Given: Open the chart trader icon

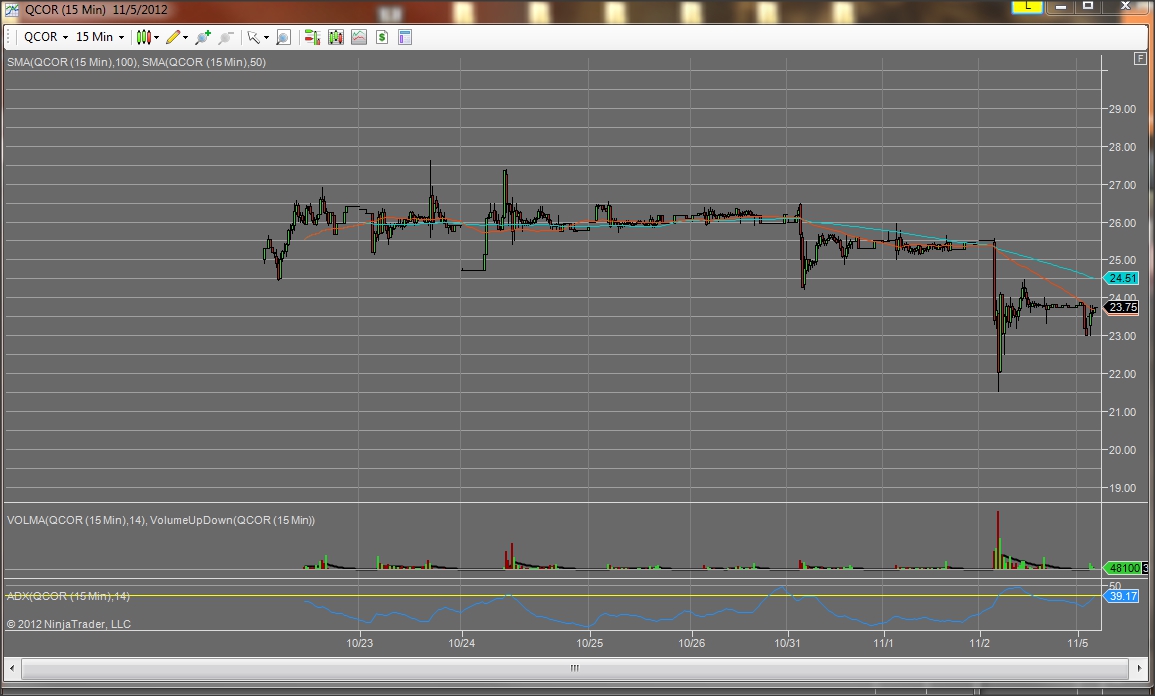Looking at the screenshot, I should (312, 37).
